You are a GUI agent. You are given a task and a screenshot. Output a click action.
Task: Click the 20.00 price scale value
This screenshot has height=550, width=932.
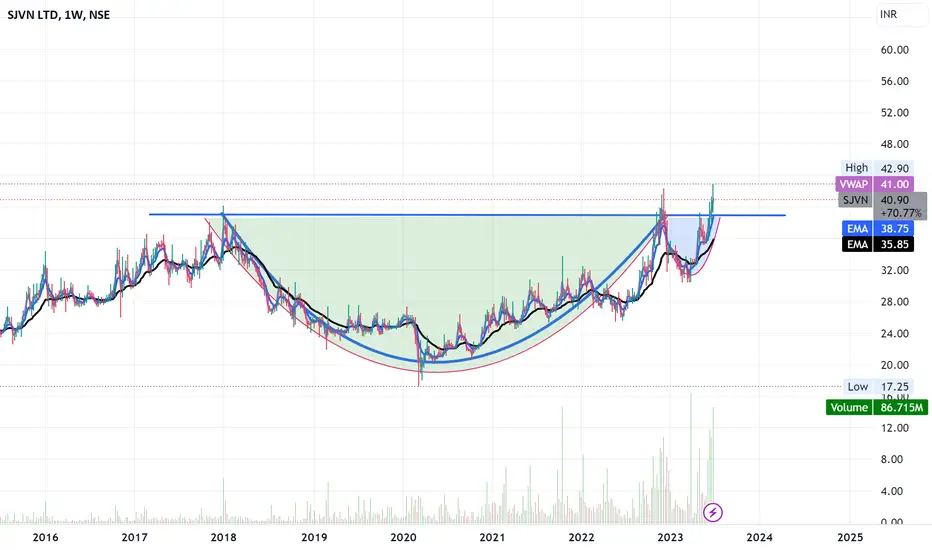click(x=895, y=365)
